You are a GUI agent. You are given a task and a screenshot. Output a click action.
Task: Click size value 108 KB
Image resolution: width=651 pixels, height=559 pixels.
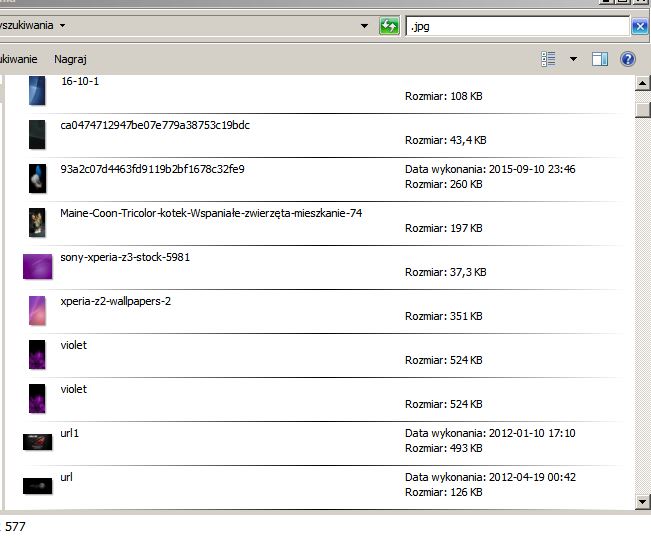(466, 96)
